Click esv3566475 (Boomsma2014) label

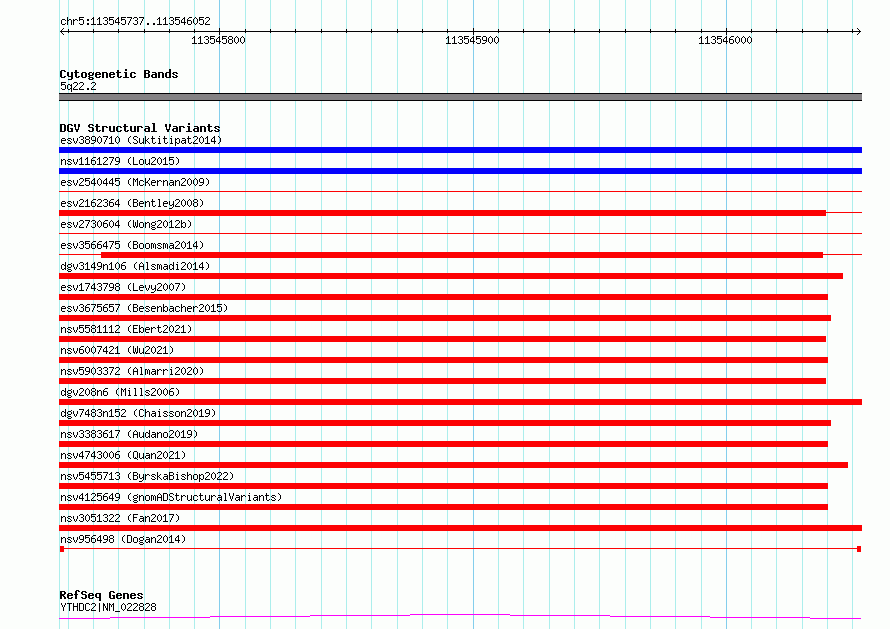click(132, 245)
